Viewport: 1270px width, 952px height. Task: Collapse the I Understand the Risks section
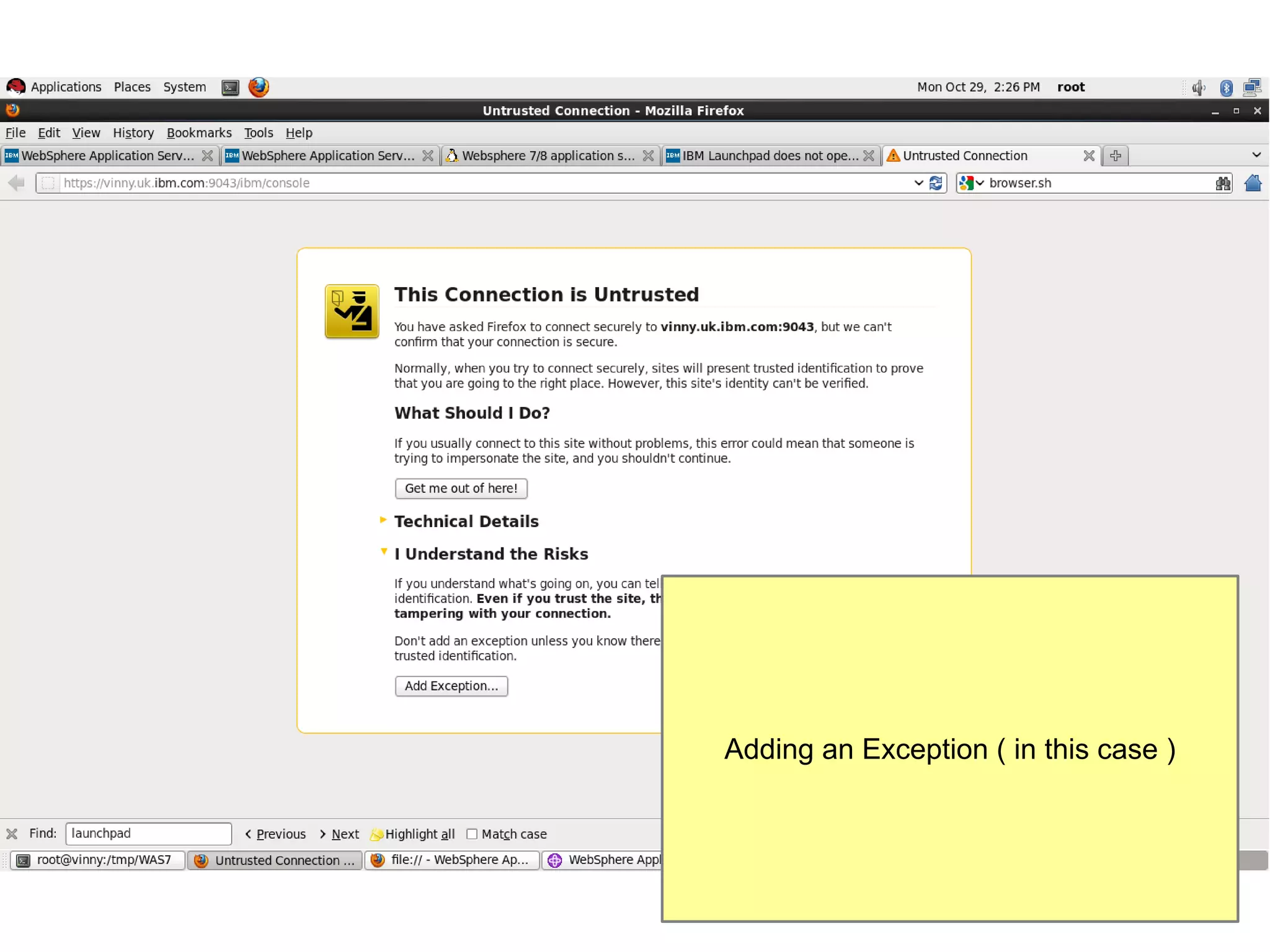point(384,551)
